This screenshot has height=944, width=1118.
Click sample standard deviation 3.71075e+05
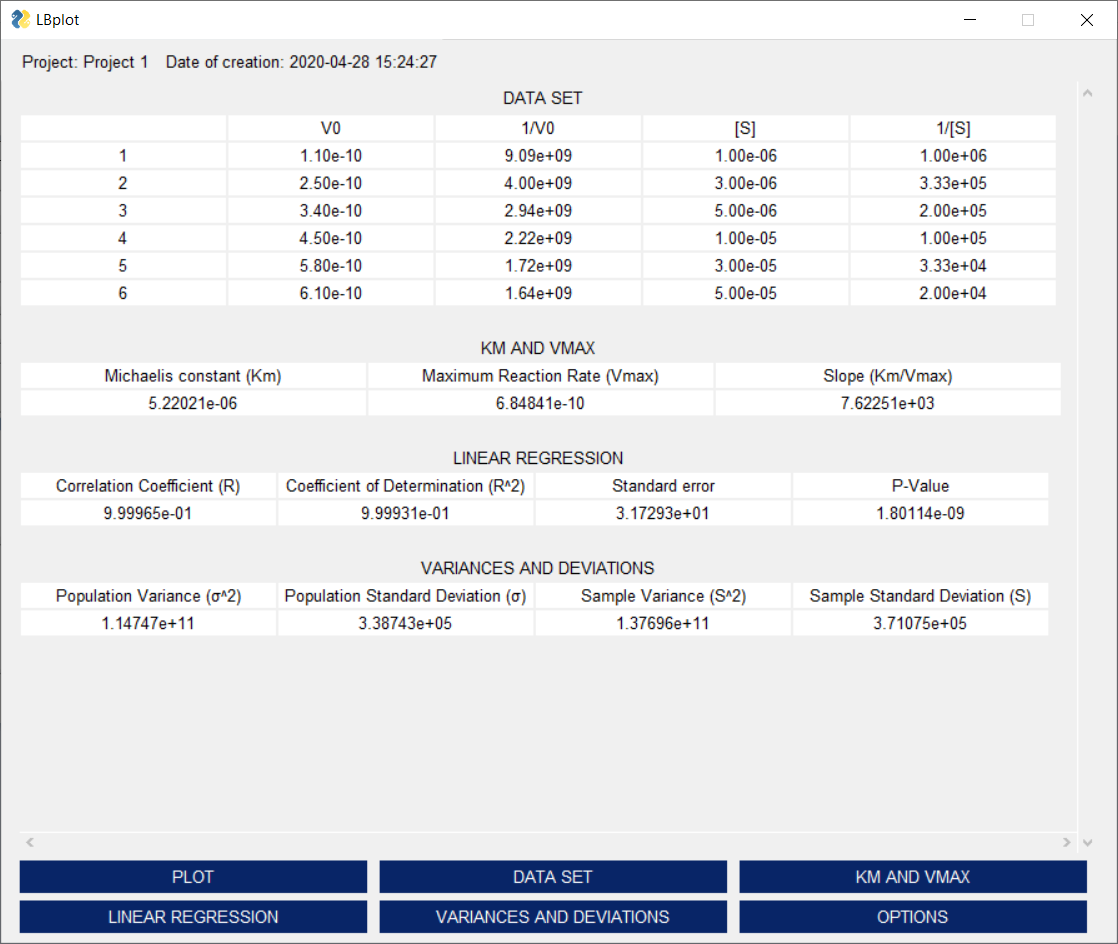coord(920,623)
